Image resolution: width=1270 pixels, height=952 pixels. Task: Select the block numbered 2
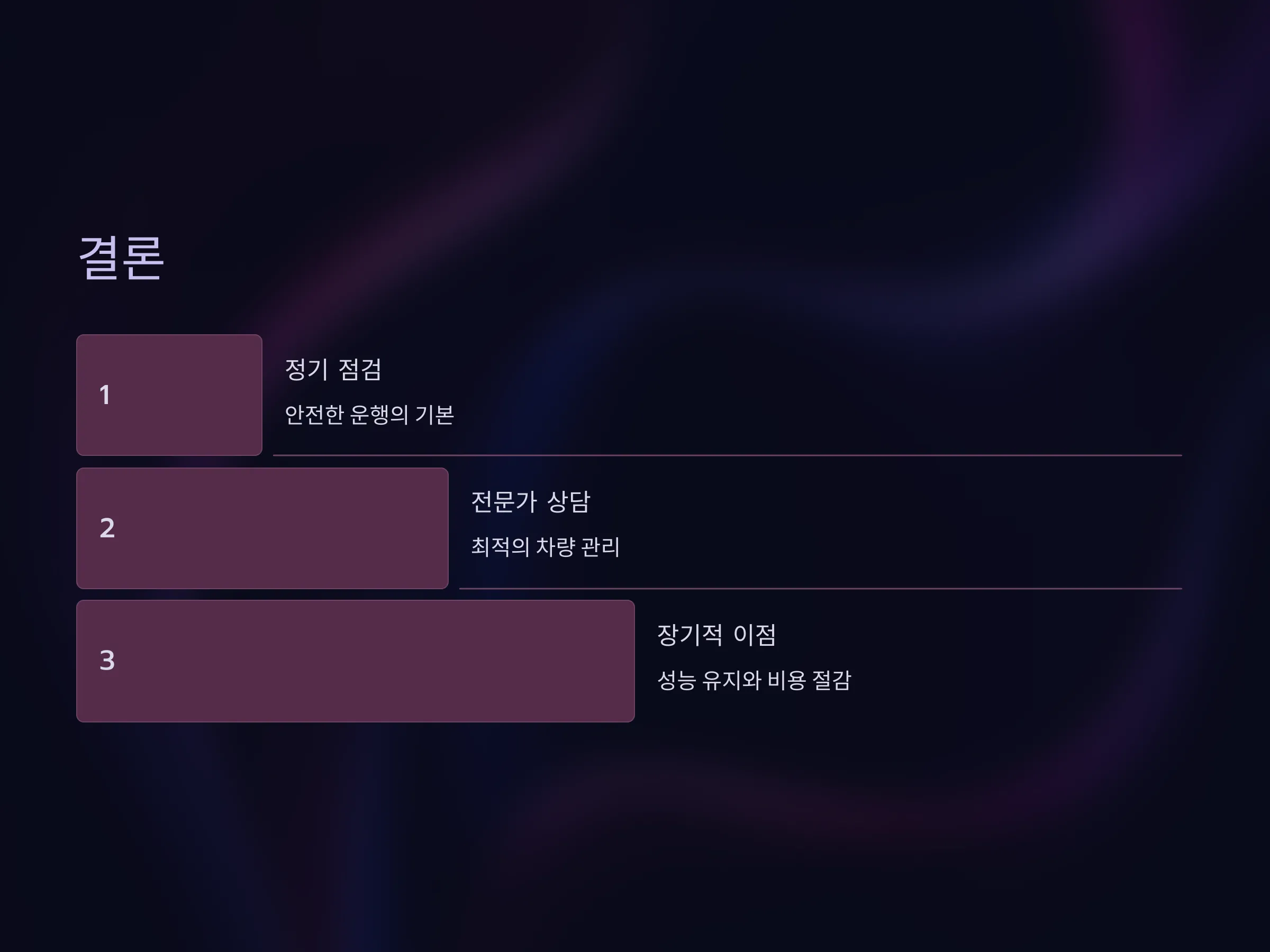click(x=262, y=528)
